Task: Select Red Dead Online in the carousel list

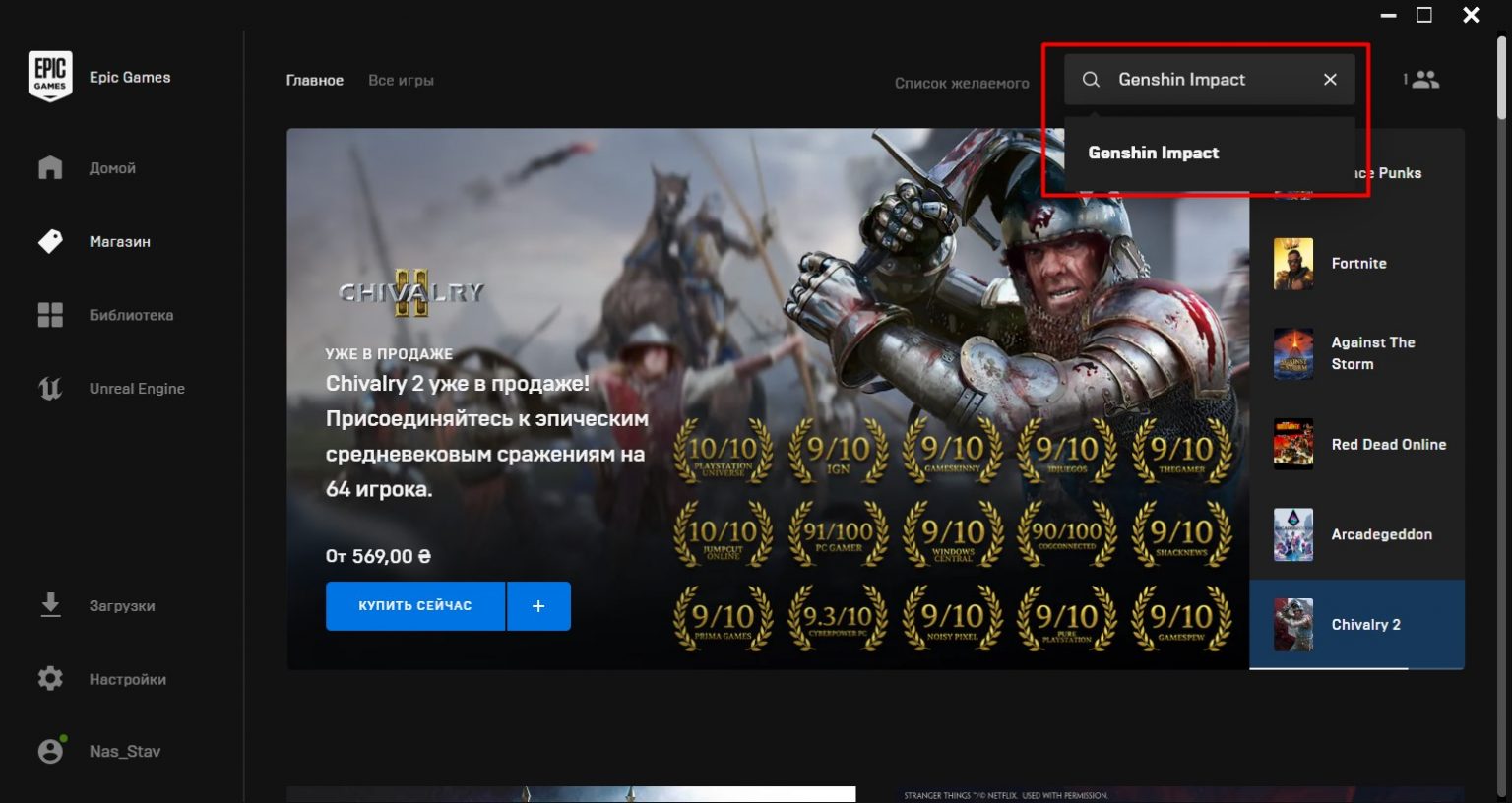Action: click(x=1388, y=445)
